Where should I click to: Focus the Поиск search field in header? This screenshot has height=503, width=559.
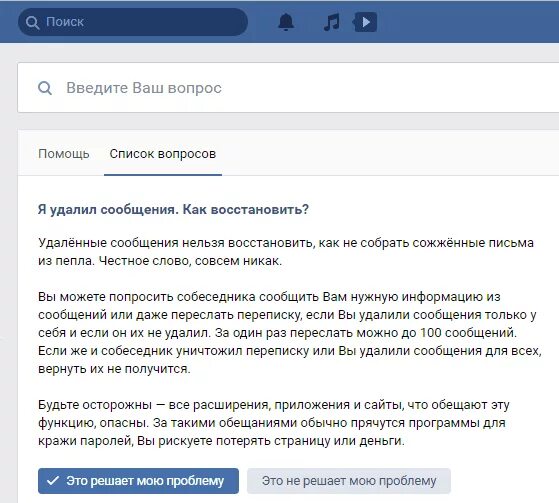[x=133, y=22]
